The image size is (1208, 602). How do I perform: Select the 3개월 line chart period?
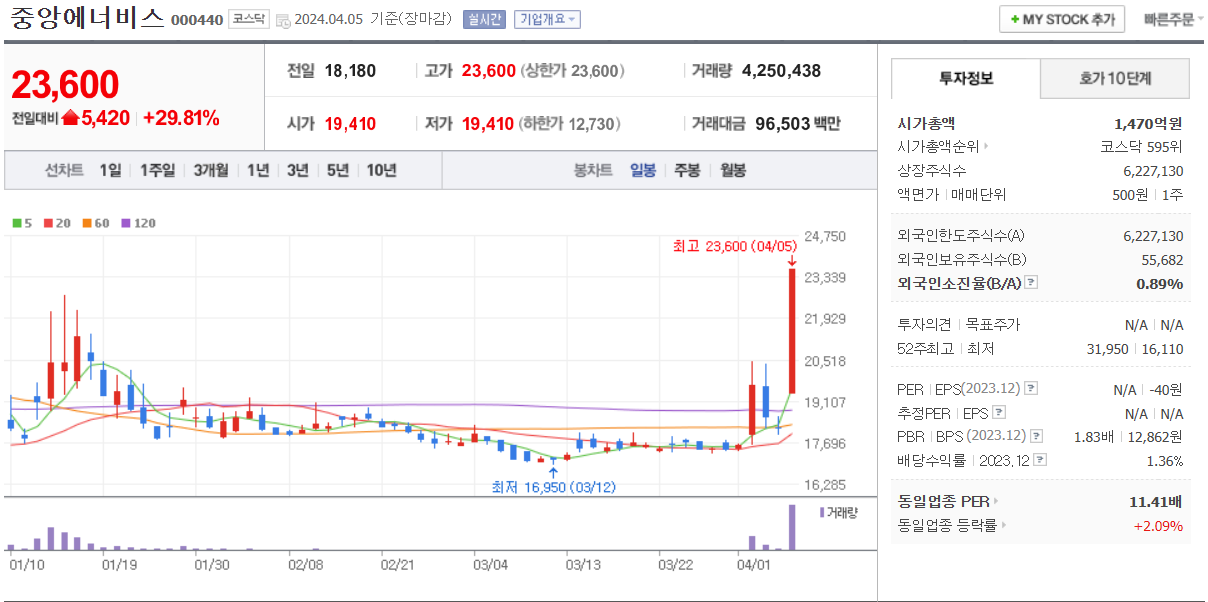coord(211,170)
